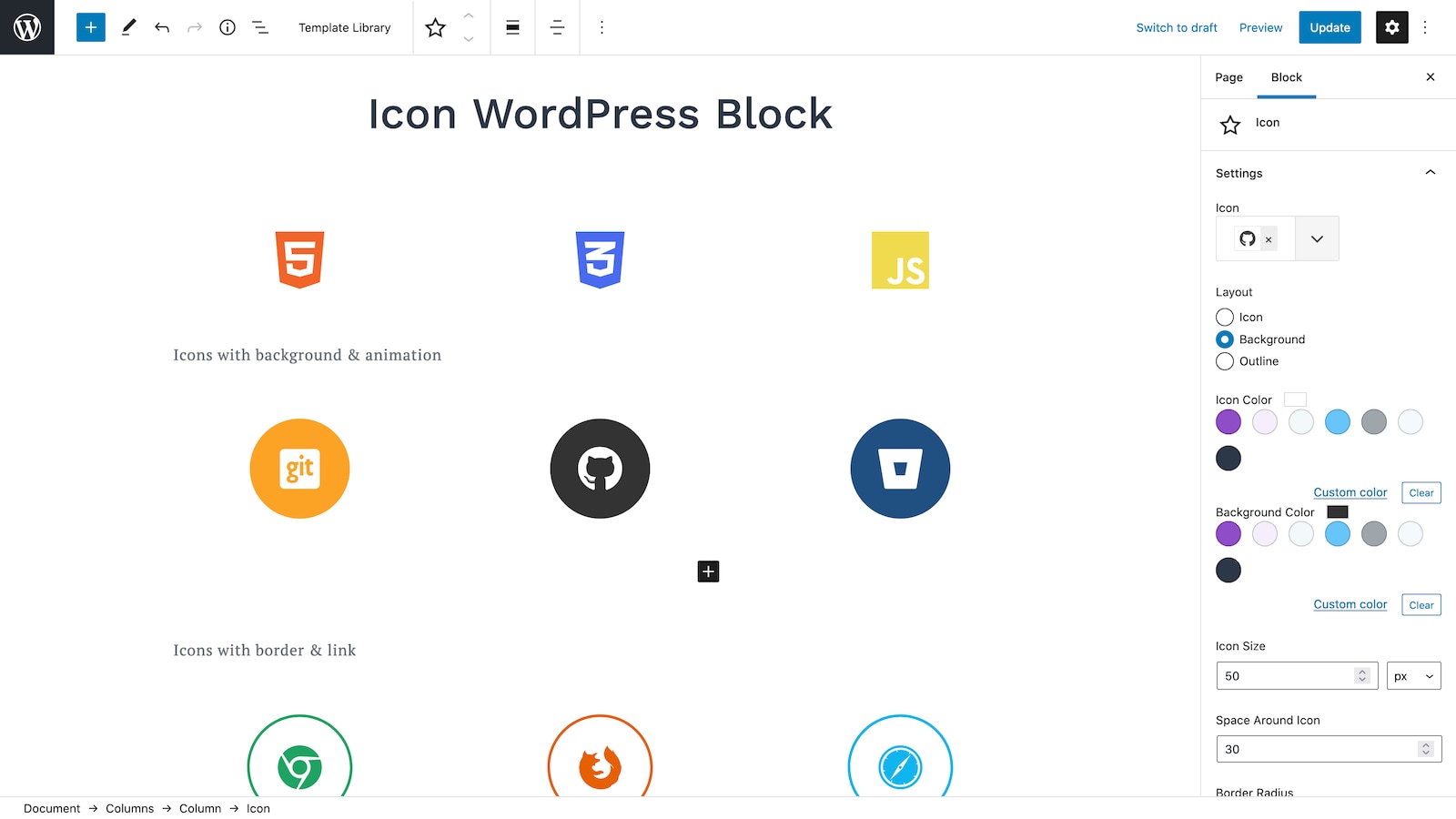Click the Space Around Icon field
The height and width of the screenshot is (819, 1456).
click(1329, 749)
